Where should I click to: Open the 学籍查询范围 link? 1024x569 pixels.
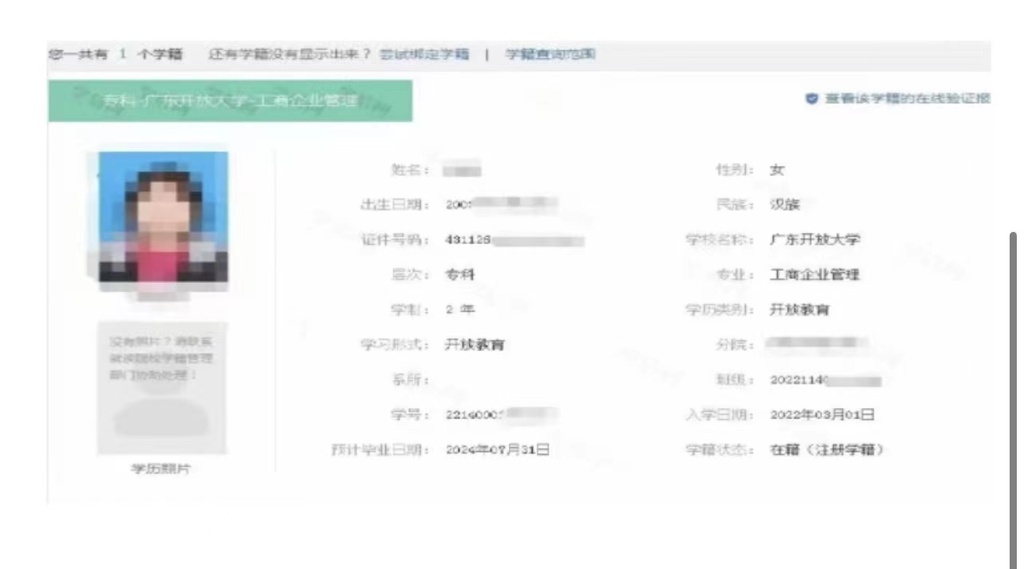pos(550,54)
